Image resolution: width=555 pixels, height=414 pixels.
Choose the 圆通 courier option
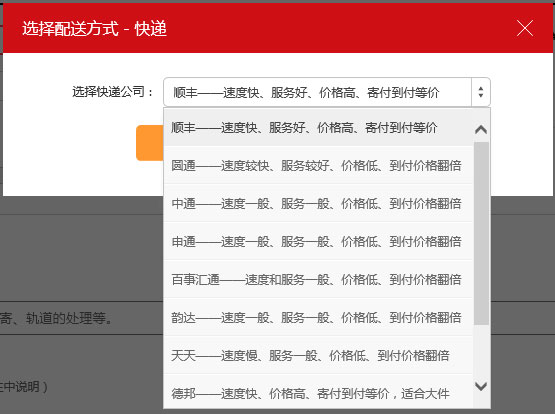pos(318,166)
